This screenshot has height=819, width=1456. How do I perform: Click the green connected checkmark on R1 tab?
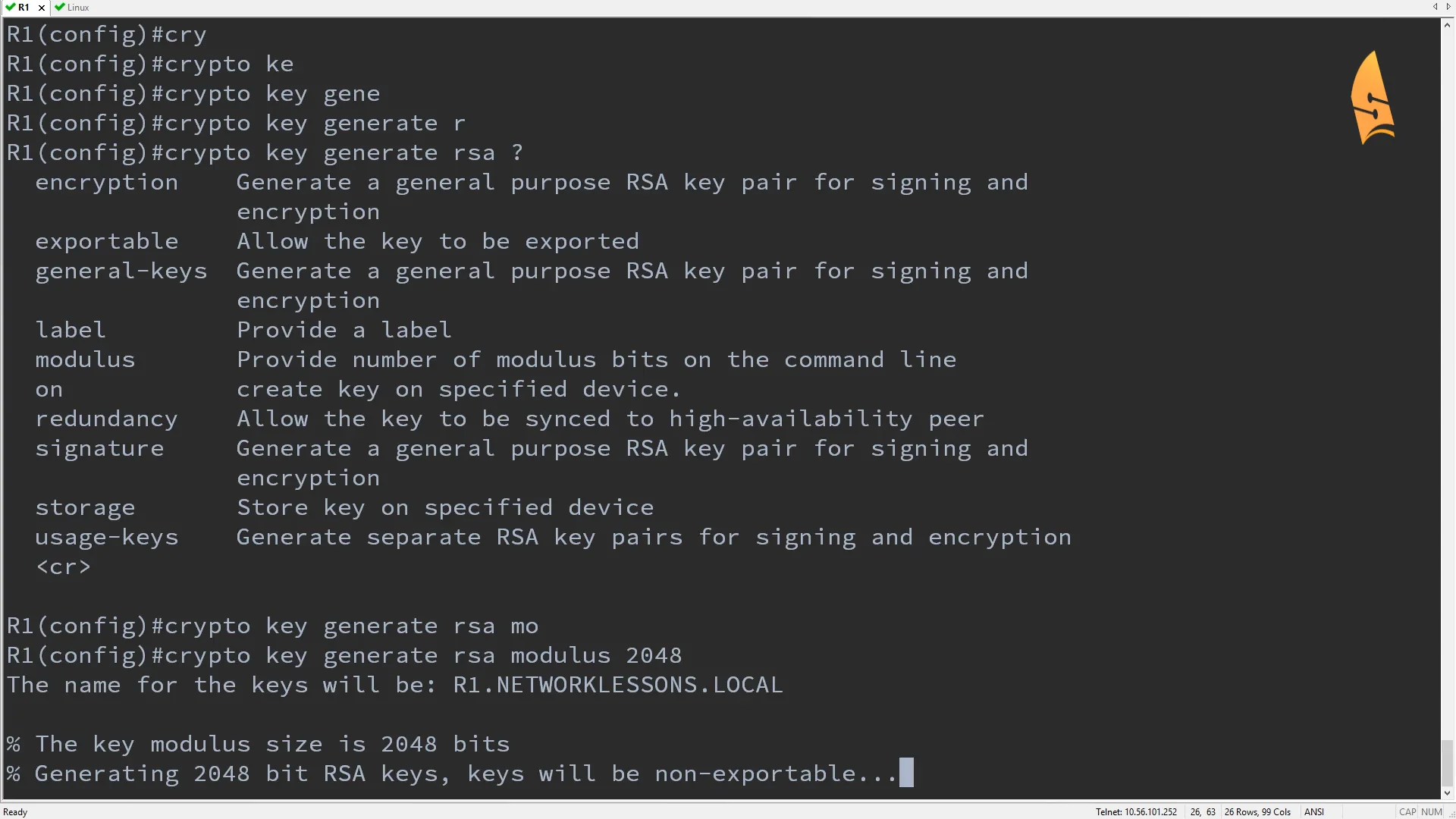point(11,8)
